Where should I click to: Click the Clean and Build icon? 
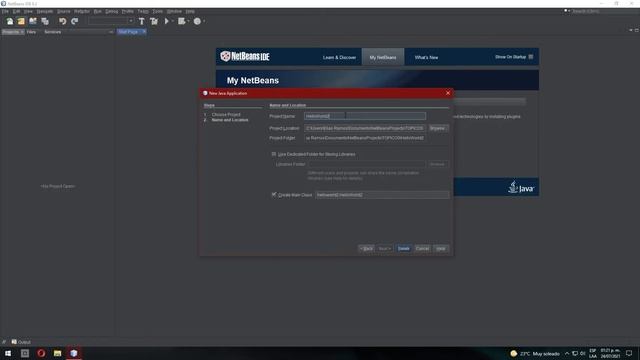coord(154,21)
